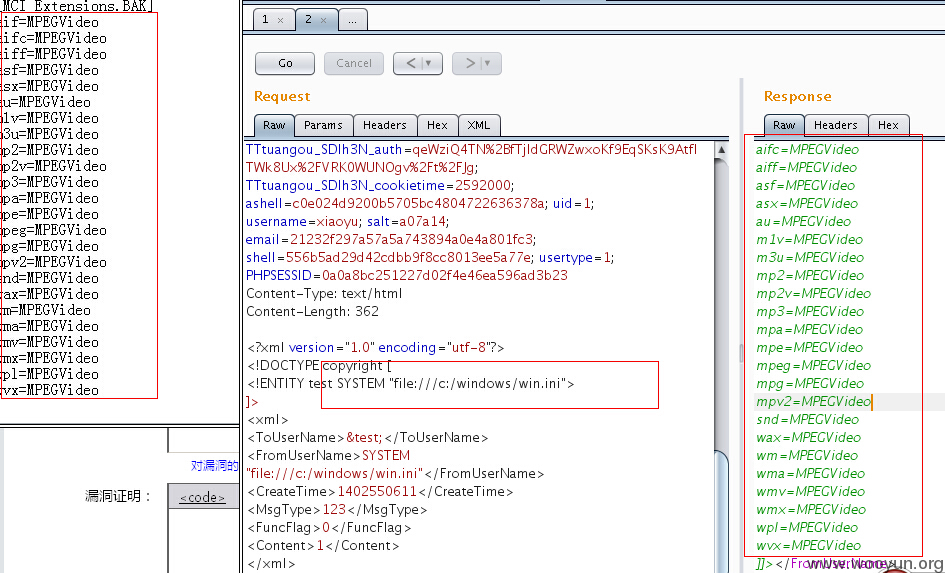The image size is (945, 573).
Task: Click the mpv2=MPEGVideo line in the response
Action: tap(813, 402)
